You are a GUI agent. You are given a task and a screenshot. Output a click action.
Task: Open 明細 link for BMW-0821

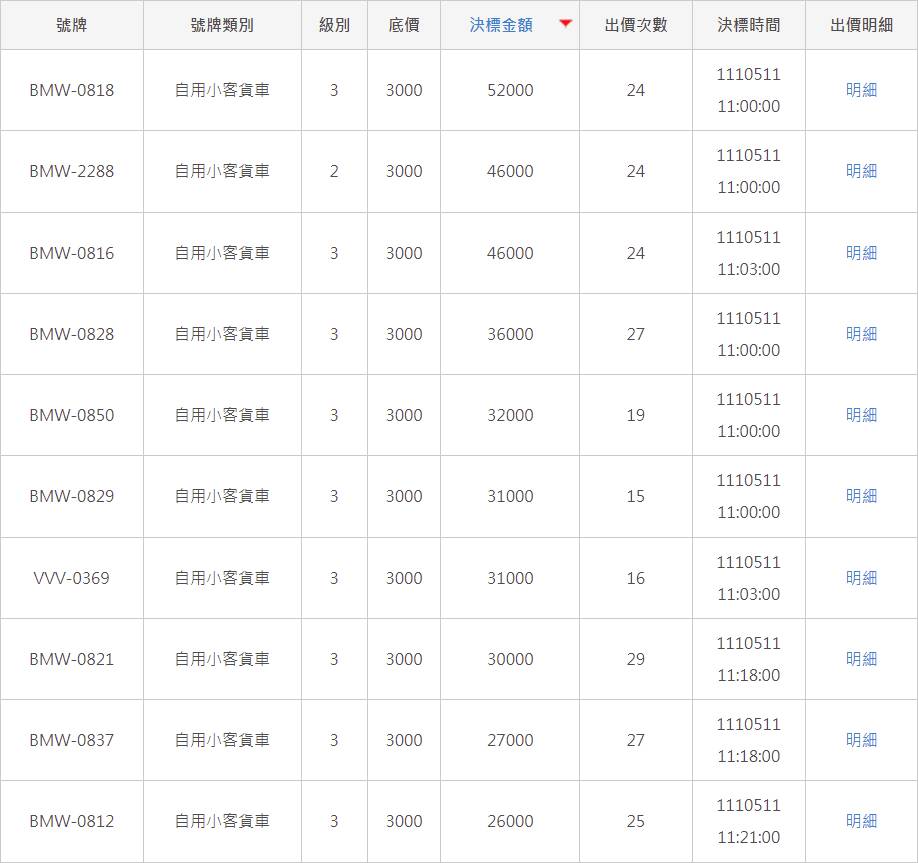click(862, 659)
